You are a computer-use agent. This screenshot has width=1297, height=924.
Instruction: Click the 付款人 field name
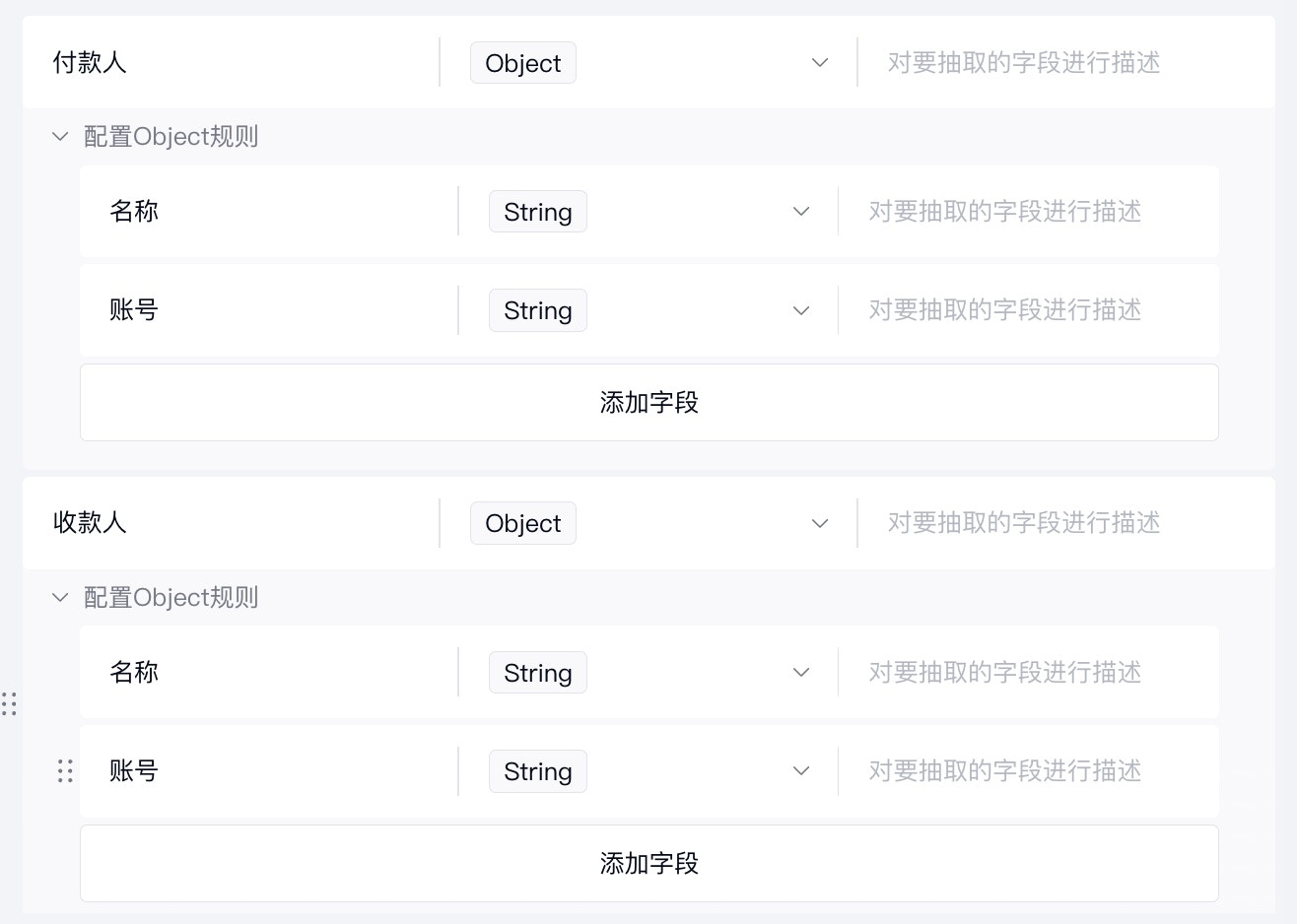pos(90,63)
